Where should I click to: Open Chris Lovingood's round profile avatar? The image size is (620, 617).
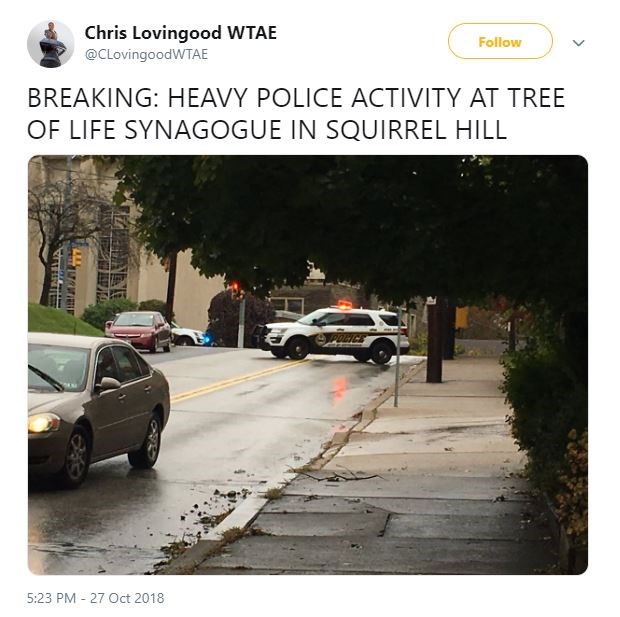51,44
